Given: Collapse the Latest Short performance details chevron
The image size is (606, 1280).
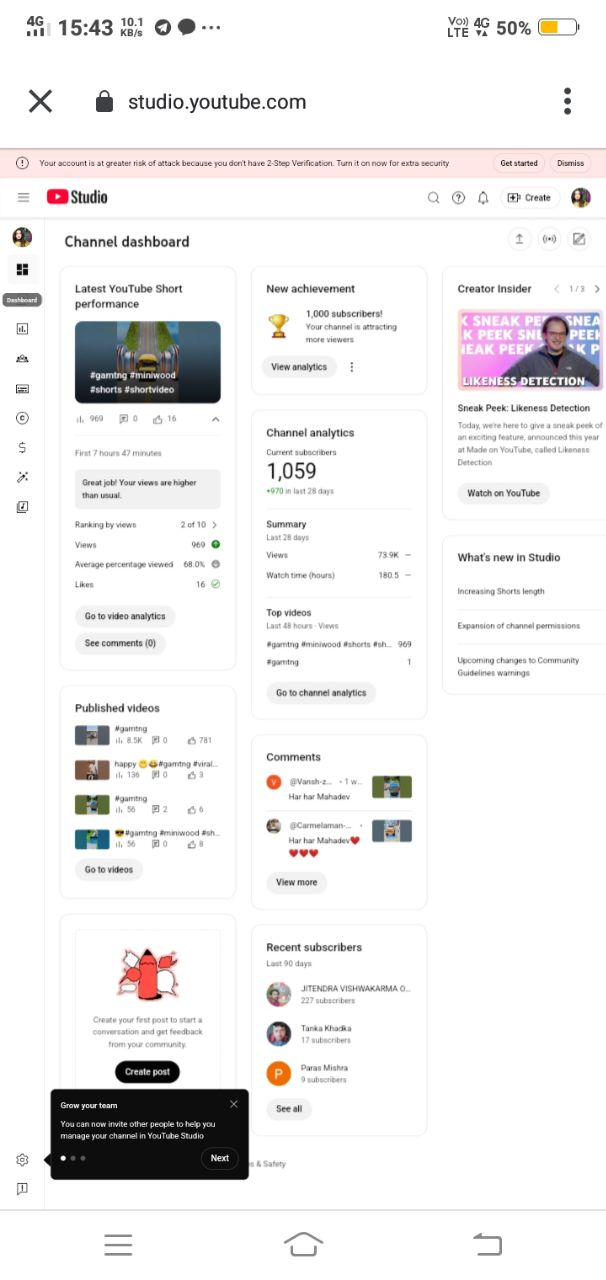Looking at the screenshot, I should point(215,419).
